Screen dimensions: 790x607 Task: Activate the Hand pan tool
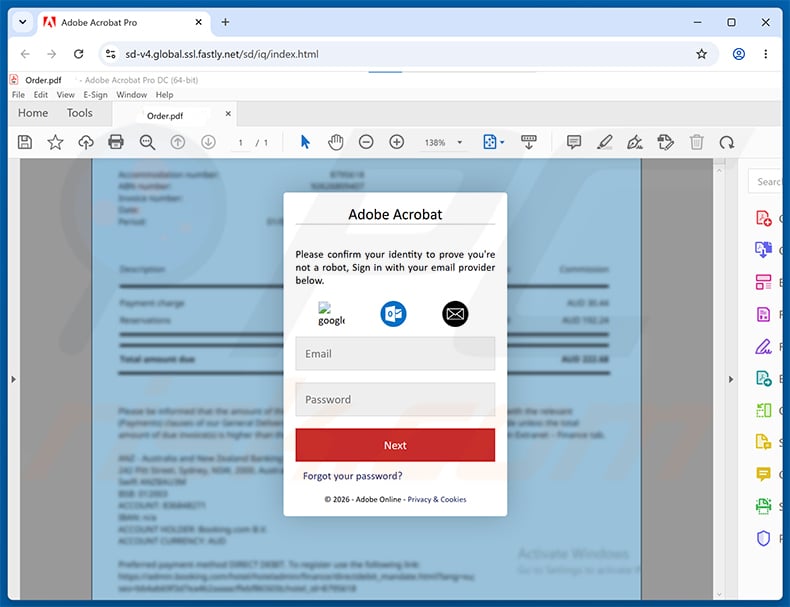pyautogui.click(x=336, y=143)
